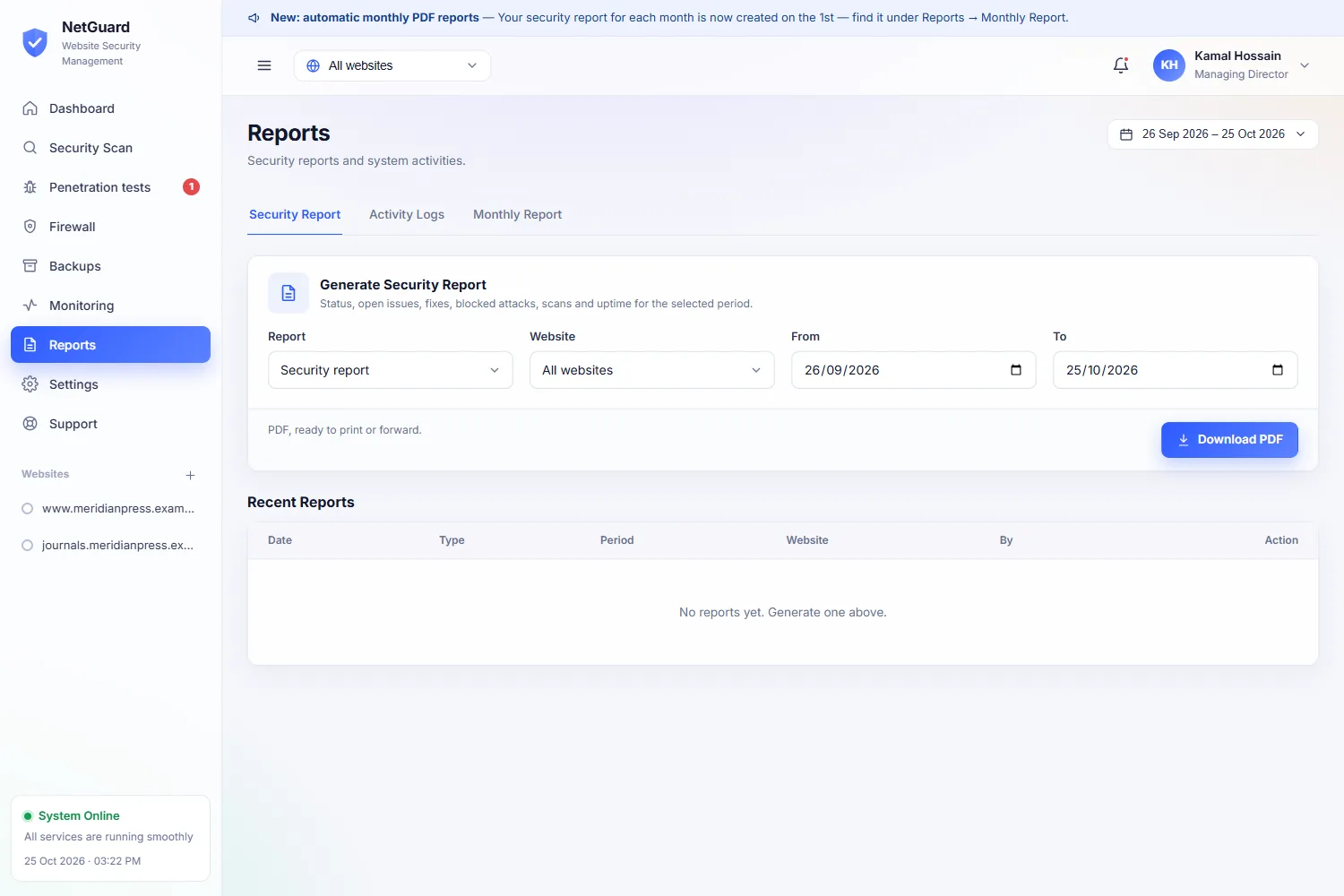The width and height of the screenshot is (1344, 896).
Task: Select the journals.meridianpress website in the sidebar
Action: [x=110, y=546]
